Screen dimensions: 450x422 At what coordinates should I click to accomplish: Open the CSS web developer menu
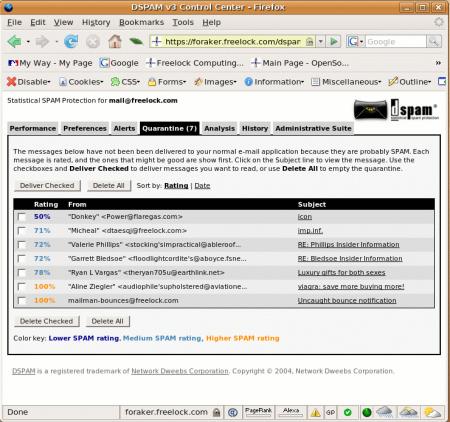(x=125, y=82)
